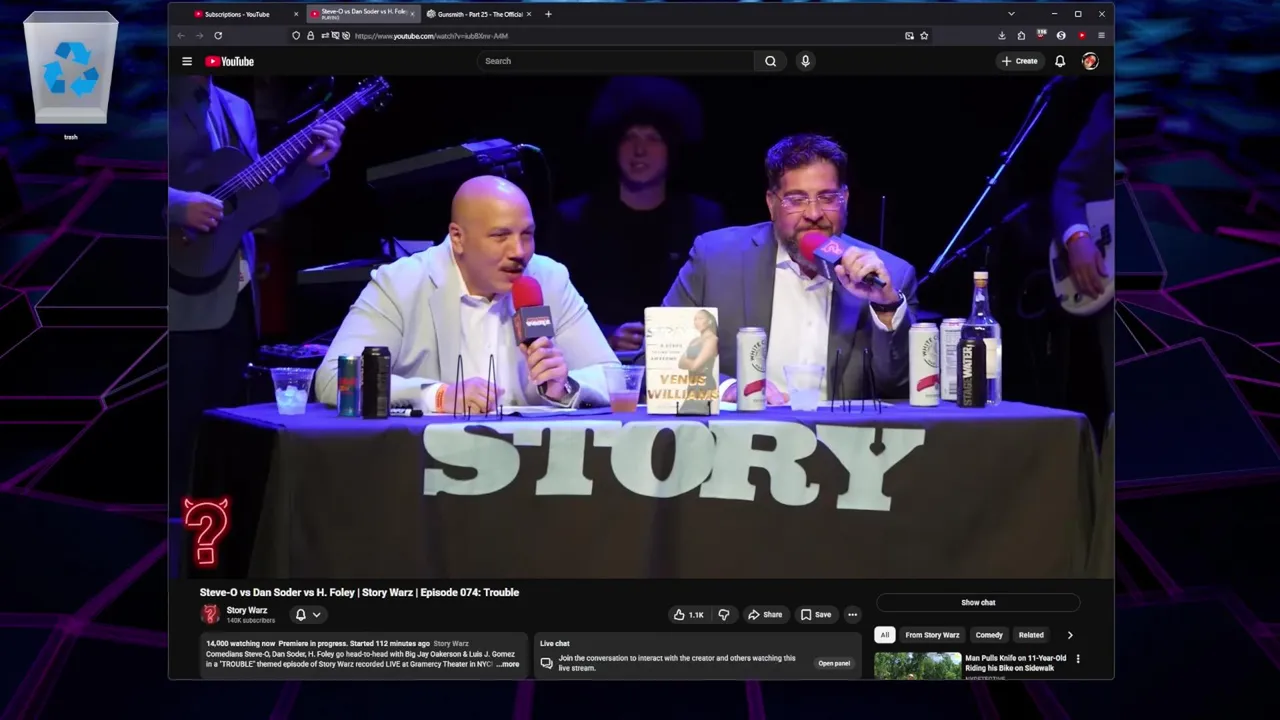This screenshot has width=1280, height=720.
Task: Click the search magnifier button
Action: coord(770,61)
